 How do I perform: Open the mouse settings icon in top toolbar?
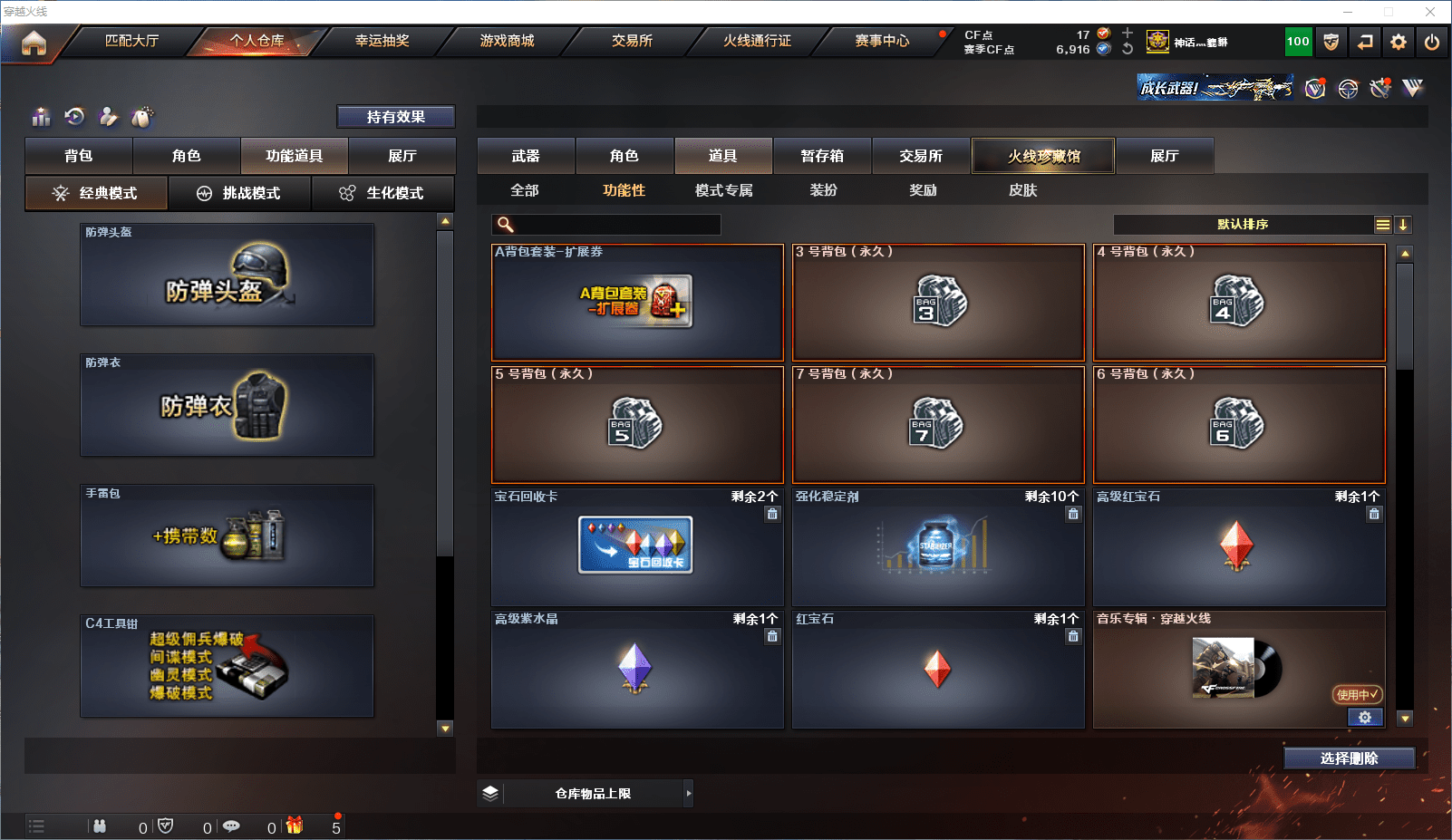pos(141,116)
